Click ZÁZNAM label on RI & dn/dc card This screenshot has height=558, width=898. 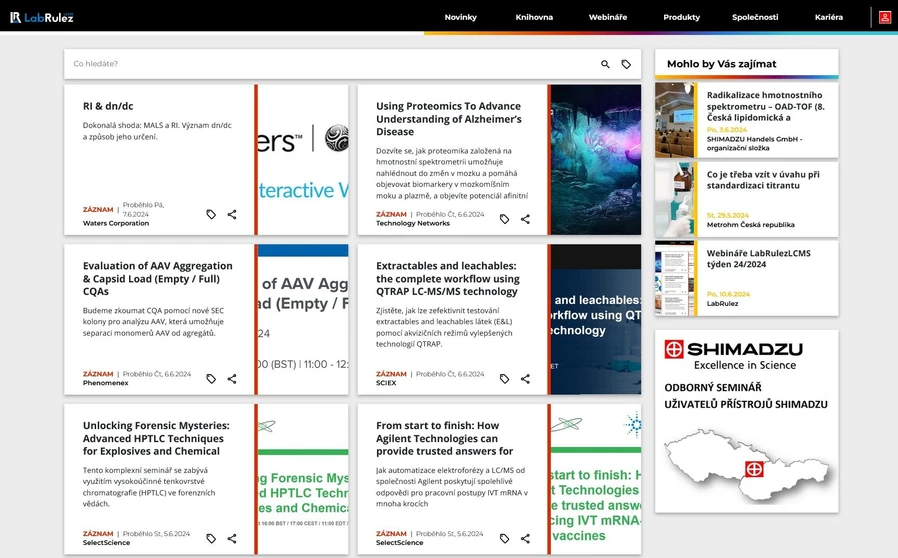point(98,210)
